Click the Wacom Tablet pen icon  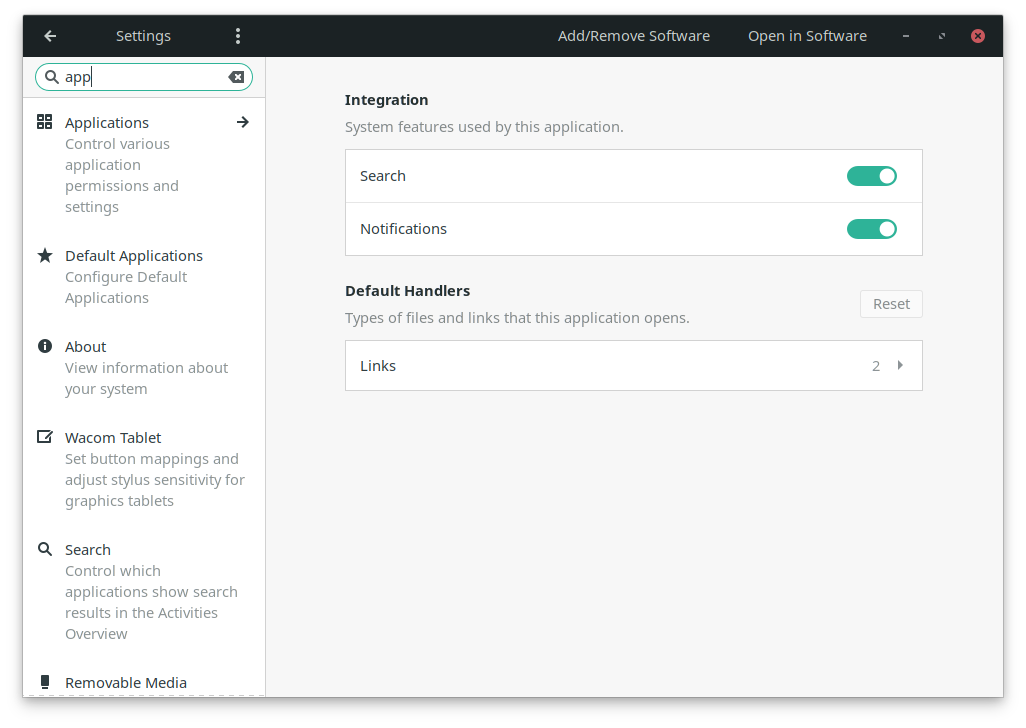point(45,437)
